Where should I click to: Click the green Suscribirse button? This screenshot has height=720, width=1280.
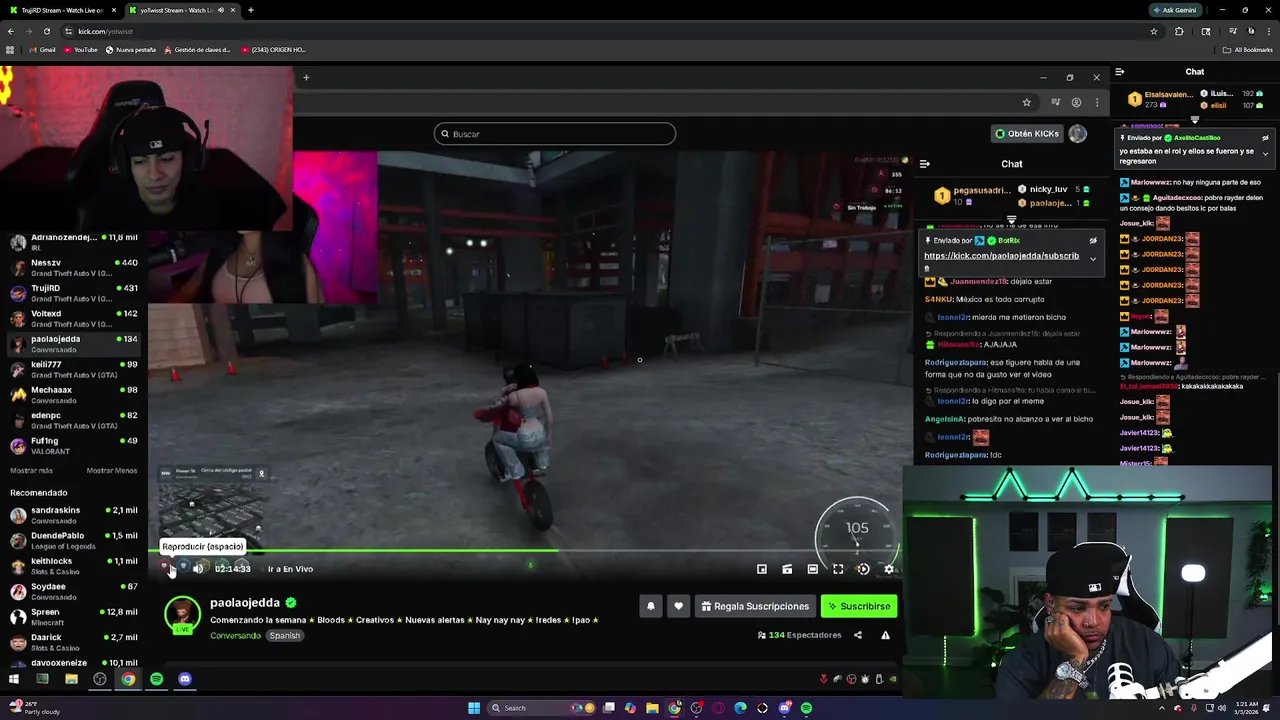pyautogui.click(x=859, y=606)
